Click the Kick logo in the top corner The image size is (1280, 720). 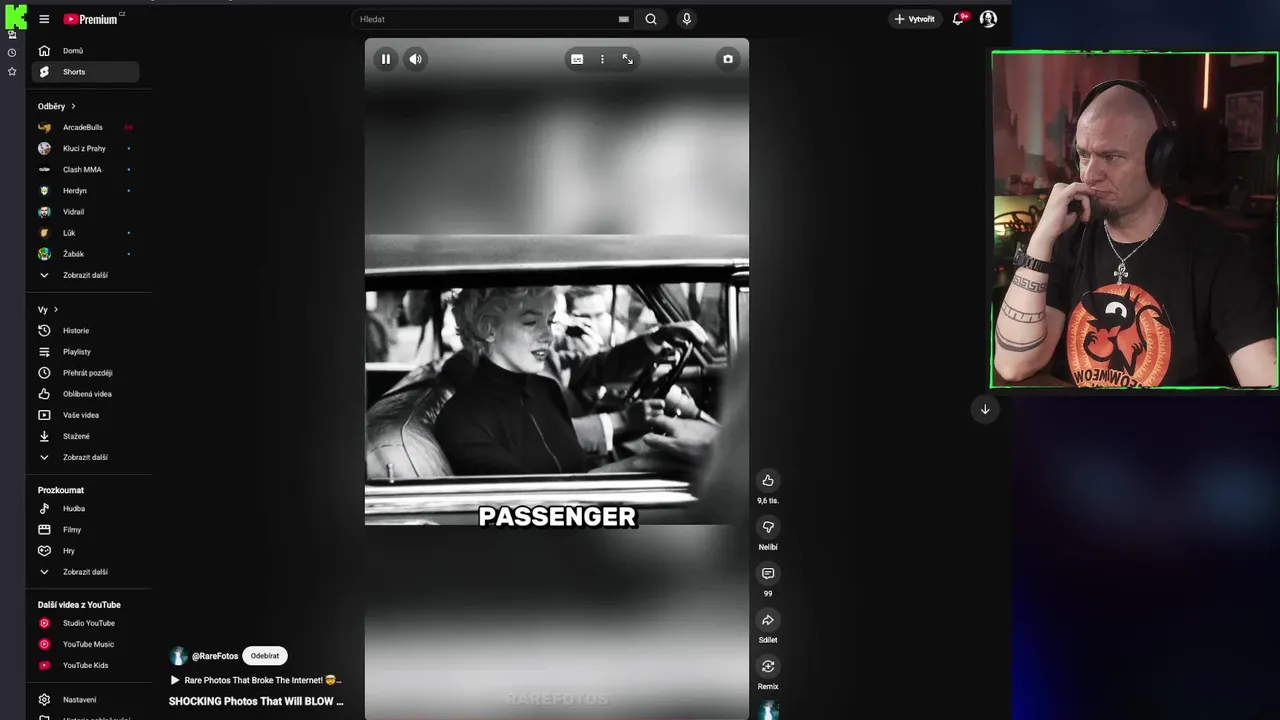coord(16,15)
